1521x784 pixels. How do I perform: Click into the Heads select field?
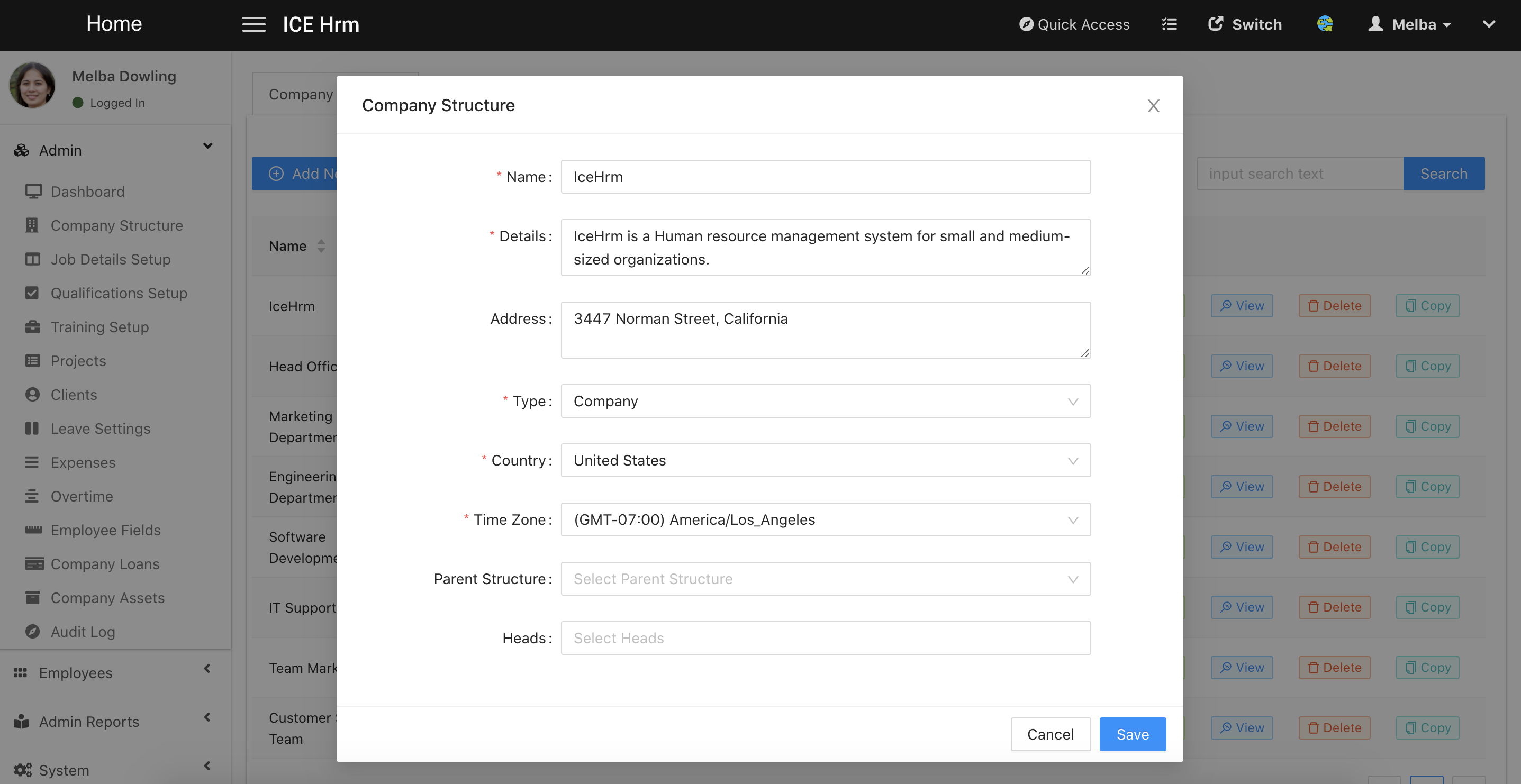825,637
